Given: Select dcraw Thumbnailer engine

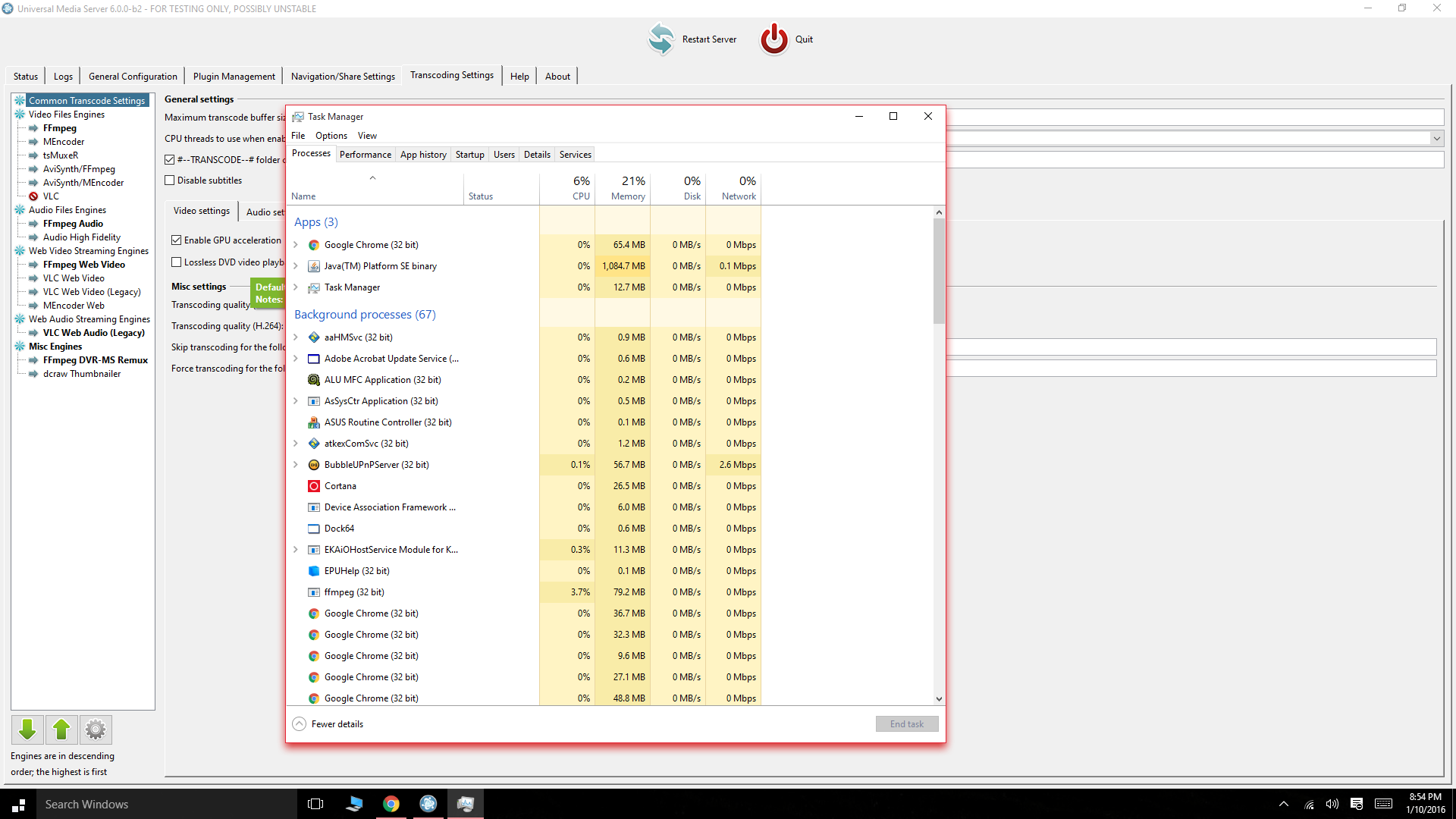Looking at the screenshot, I should [x=82, y=374].
